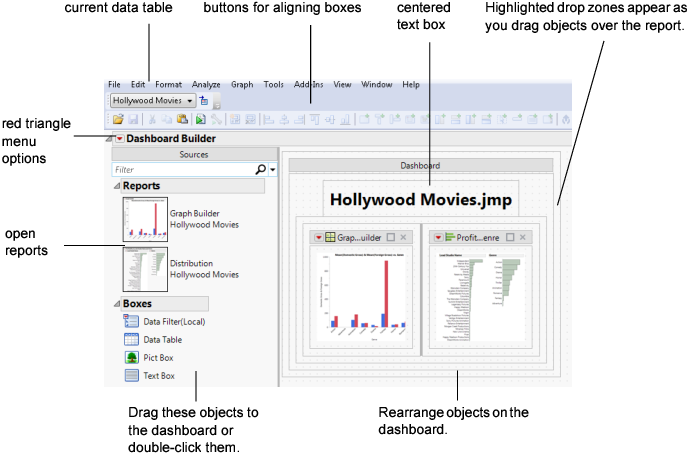This screenshot has height=463, width=693.
Task: Toggle checkbox on Profit by Genre panel header
Action: point(508,237)
